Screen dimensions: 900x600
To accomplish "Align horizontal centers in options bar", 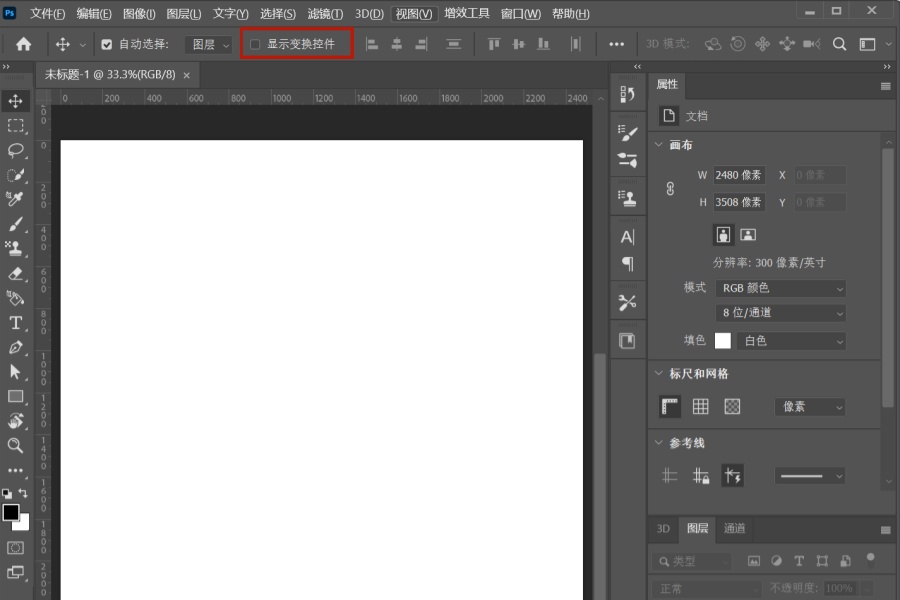I will coord(397,44).
